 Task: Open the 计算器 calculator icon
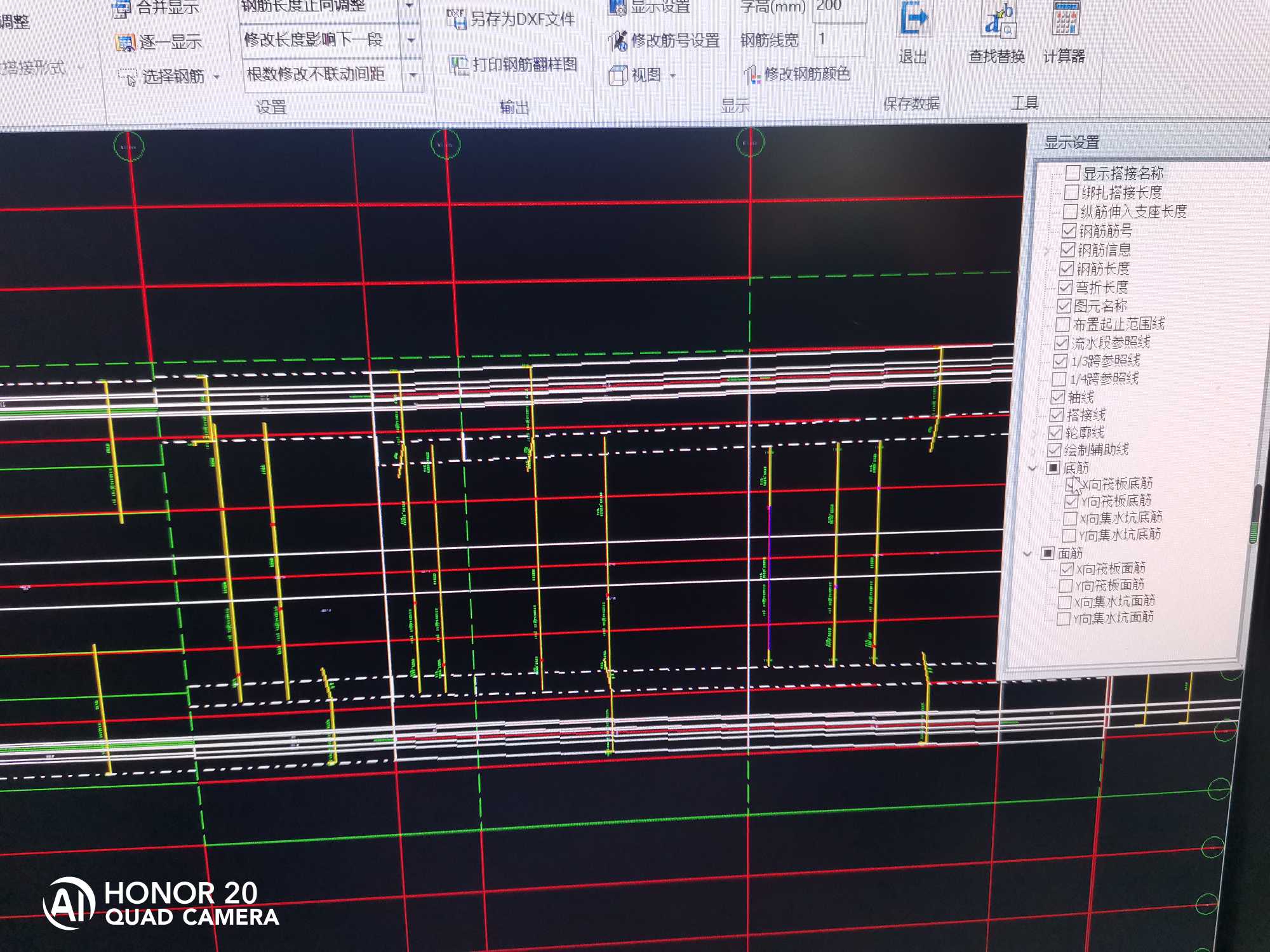1066,18
